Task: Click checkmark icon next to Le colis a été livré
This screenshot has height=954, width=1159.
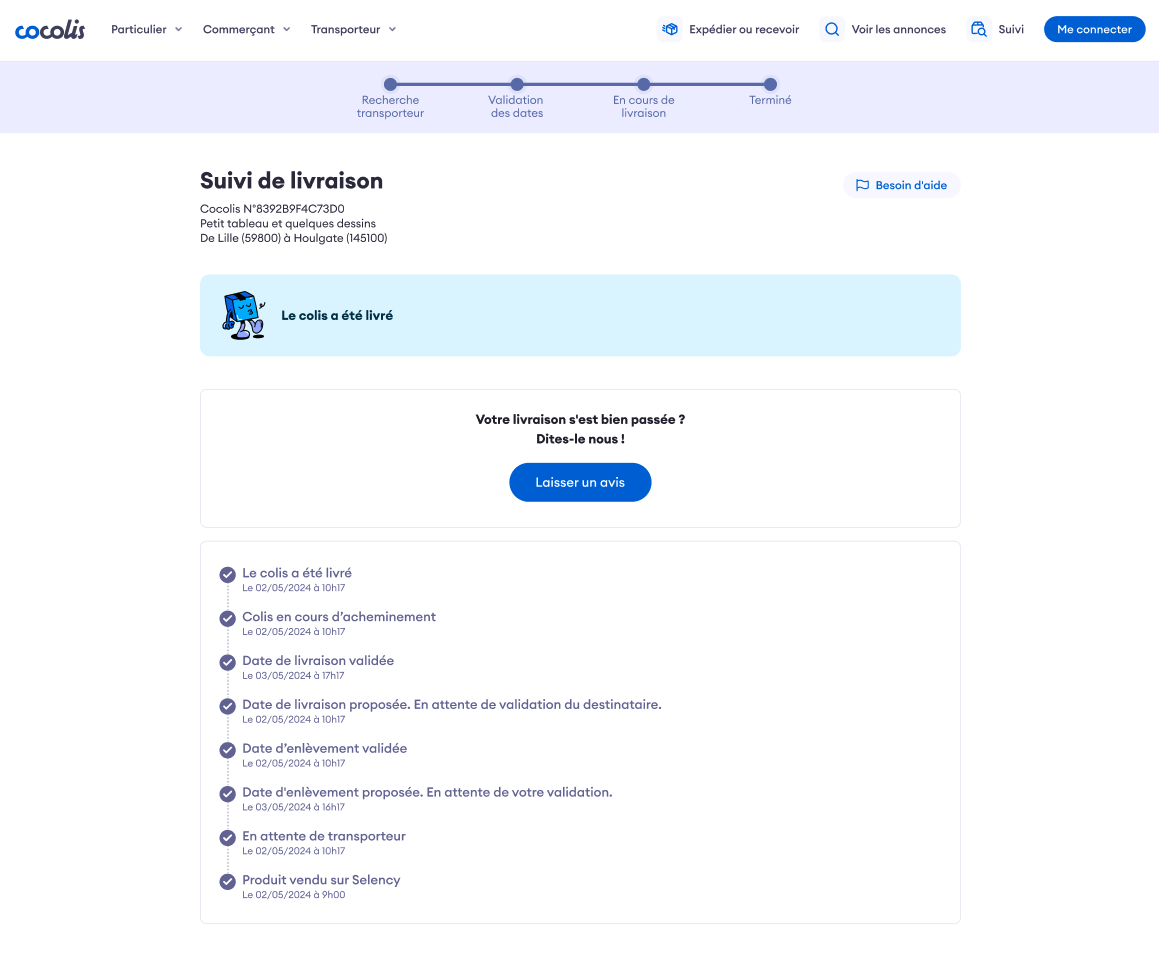Action: 228,574
